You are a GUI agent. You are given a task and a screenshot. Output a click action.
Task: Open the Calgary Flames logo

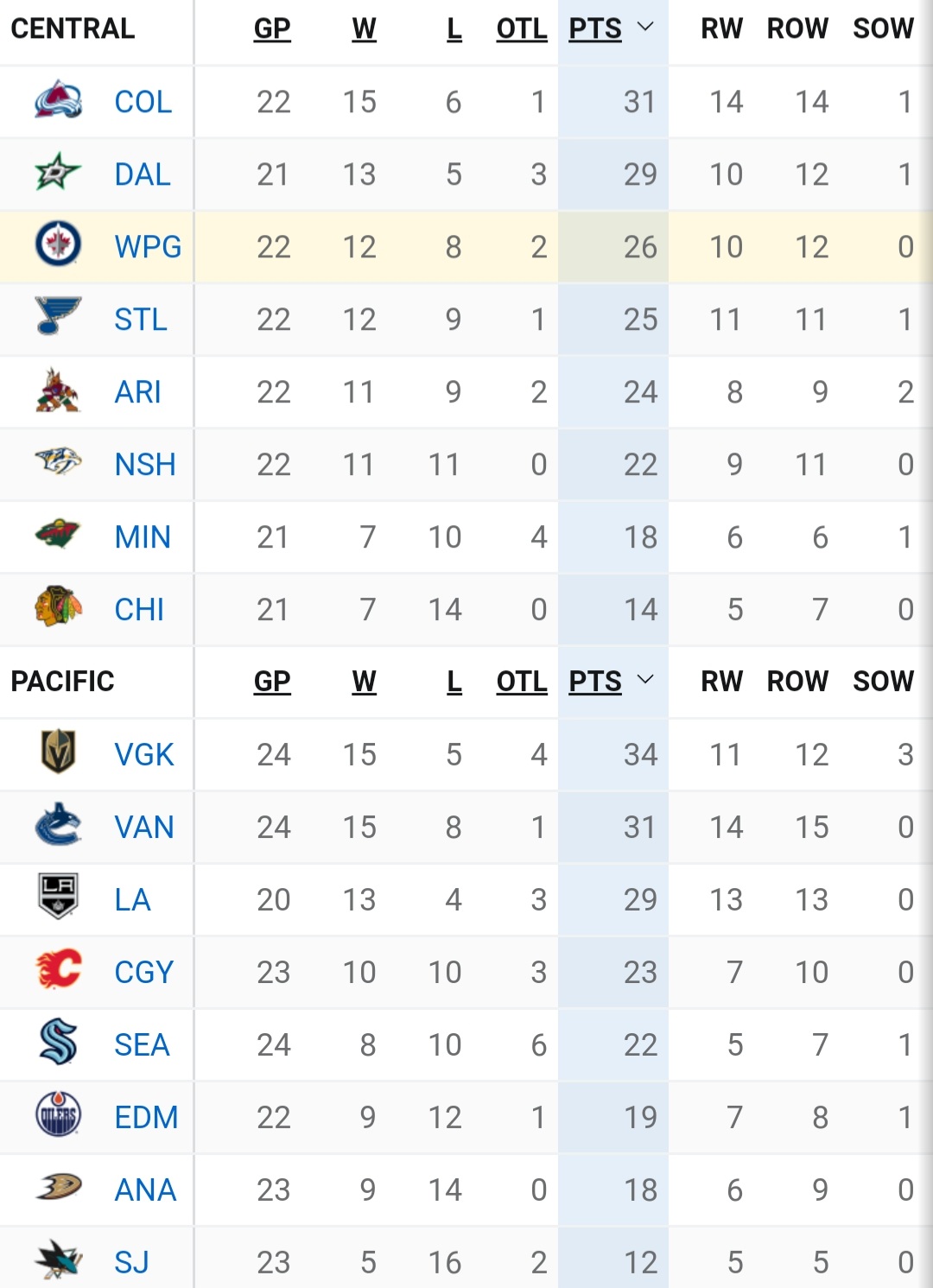[58, 969]
